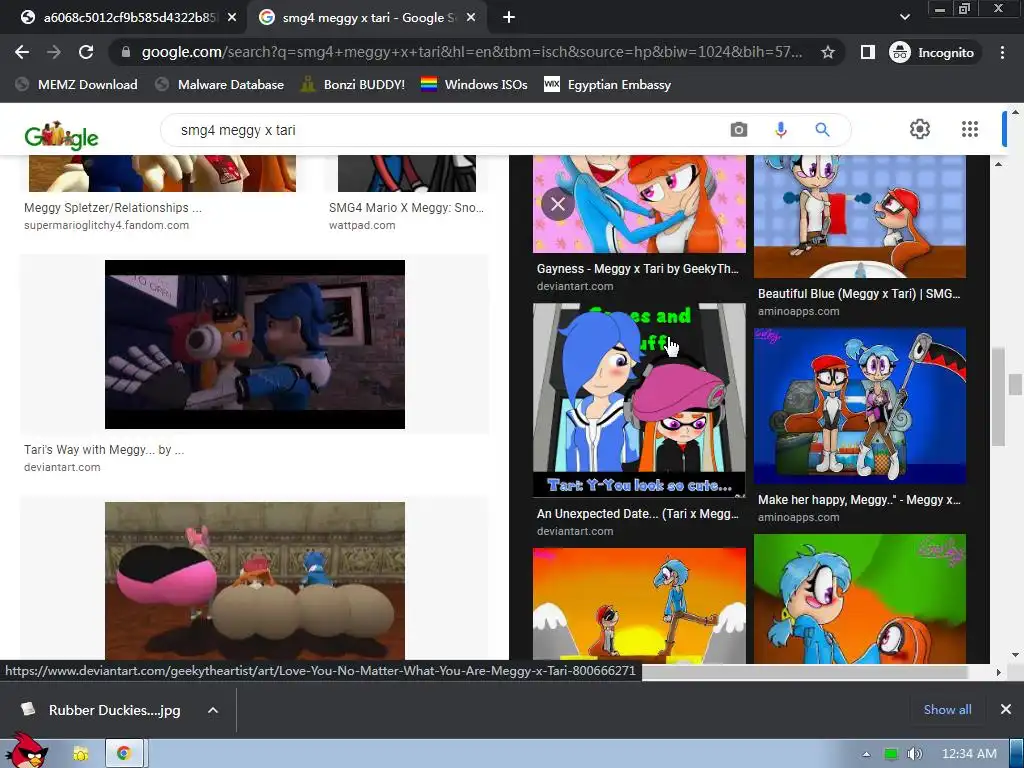Screen dimensions: 1024x768
Task: Open the SMG4 Mario X Meggy wattpad result
Action: tap(406, 208)
